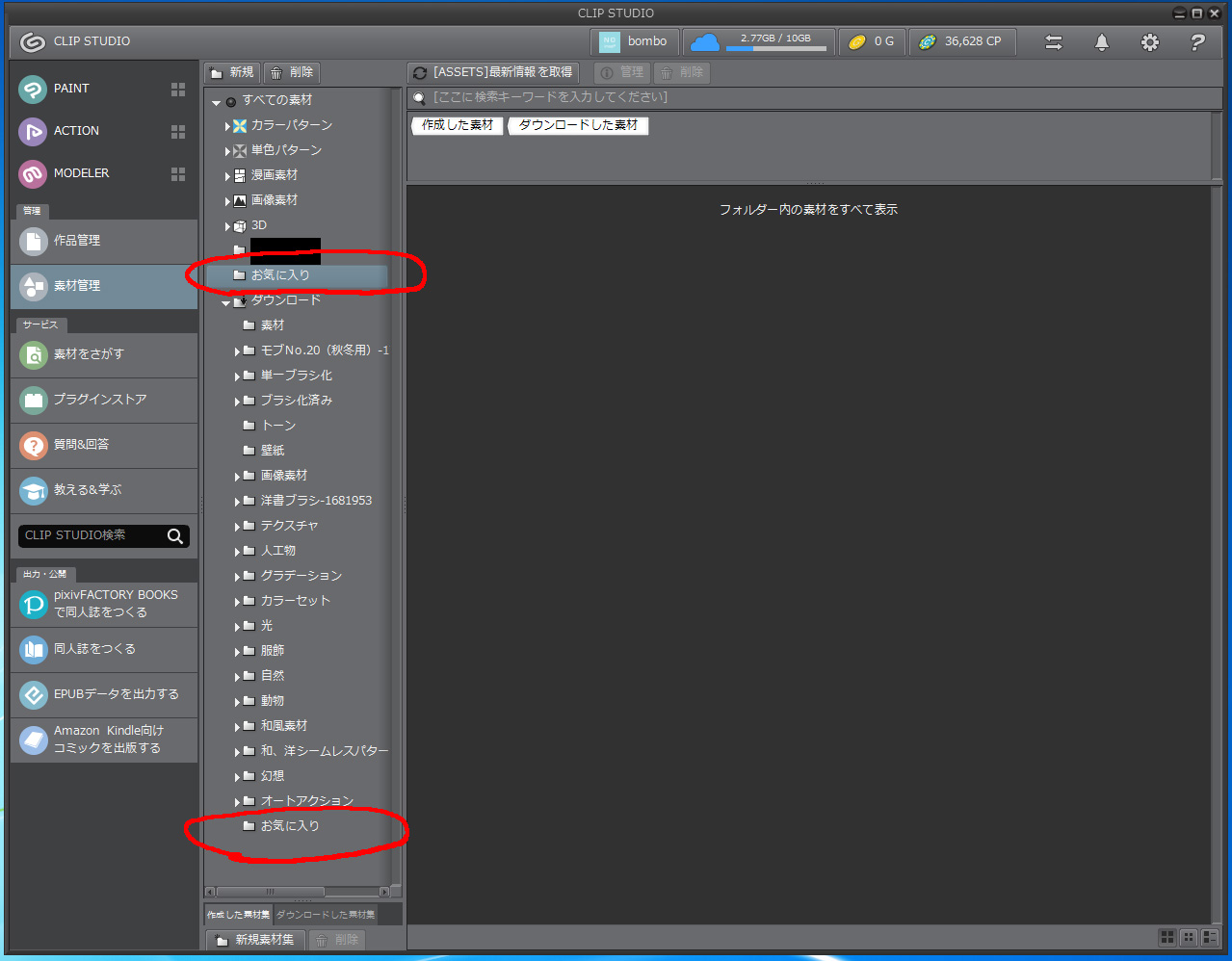Open the grid menu beside PAINT
1232x961 pixels.
(178, 89)
